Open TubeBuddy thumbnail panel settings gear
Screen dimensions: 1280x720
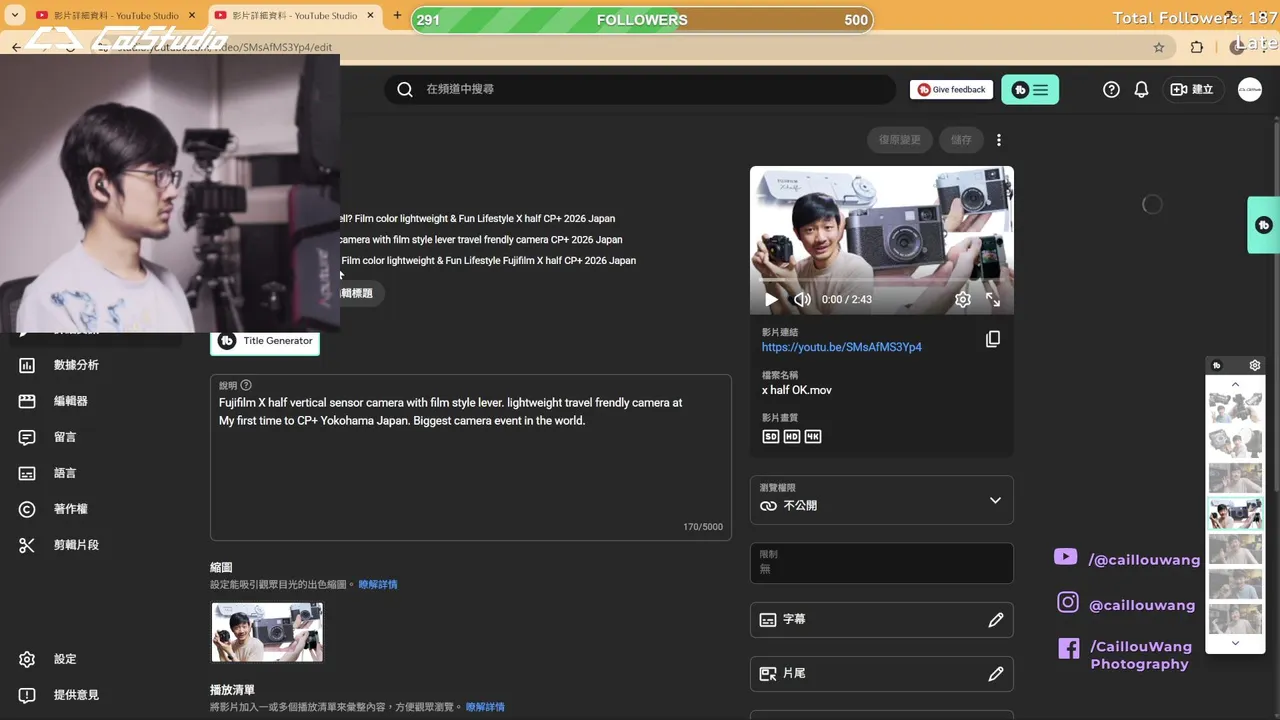(x=1255, y=365)
